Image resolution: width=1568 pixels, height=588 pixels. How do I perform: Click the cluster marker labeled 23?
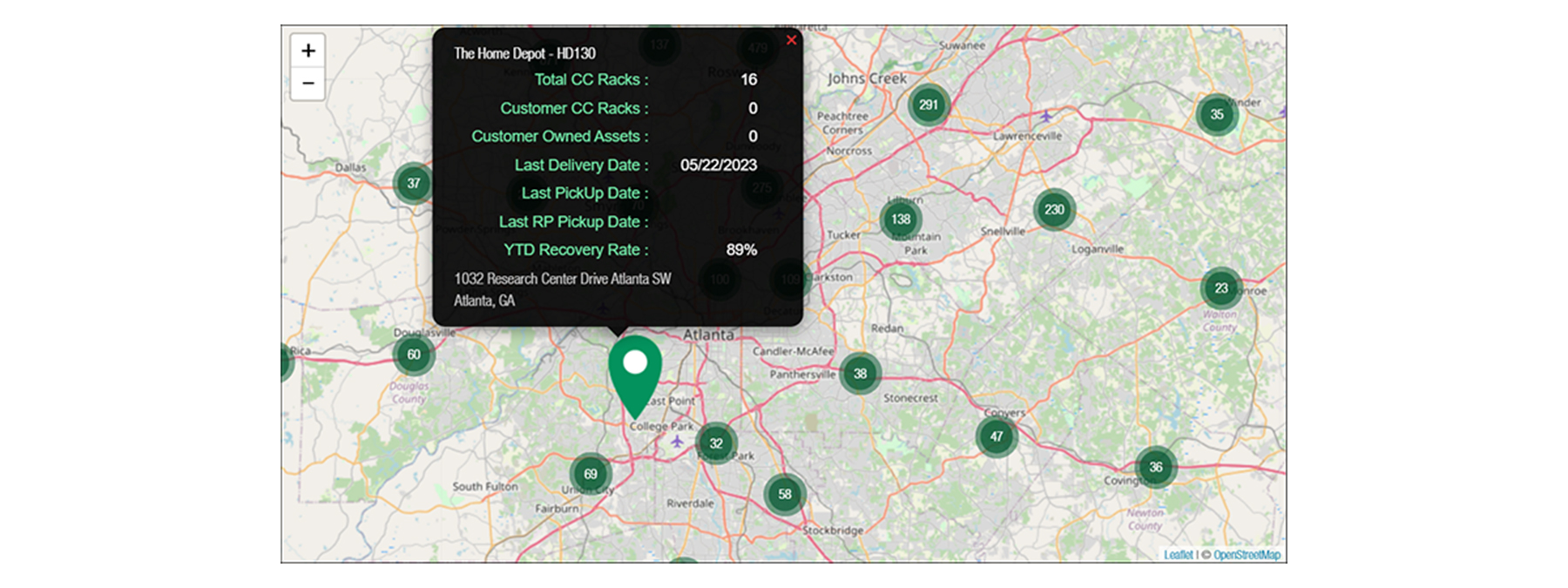pyautogui.click(x=1221, y=288)
